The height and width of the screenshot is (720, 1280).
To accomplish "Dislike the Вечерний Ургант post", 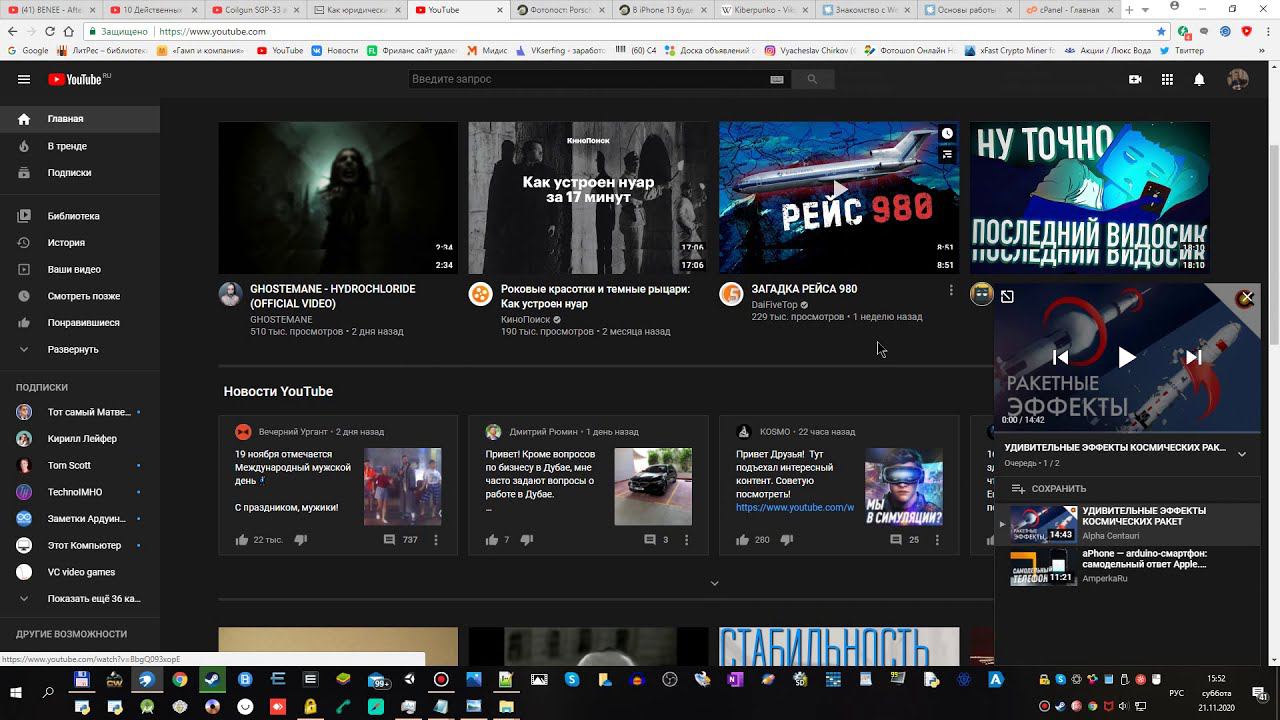I will (x=301, y=540).
